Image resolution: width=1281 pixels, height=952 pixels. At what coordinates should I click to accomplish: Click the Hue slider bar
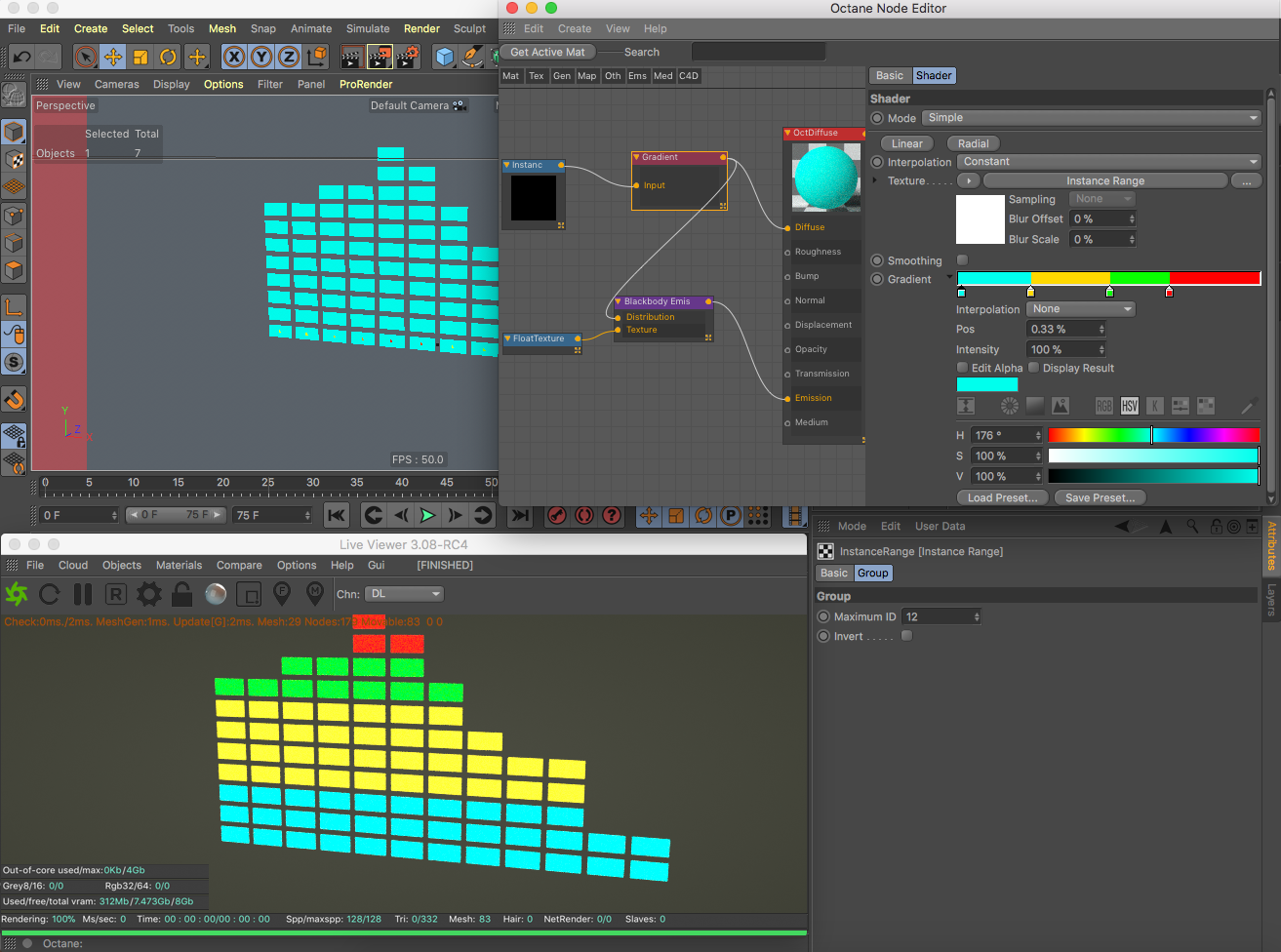(1154, 435)
